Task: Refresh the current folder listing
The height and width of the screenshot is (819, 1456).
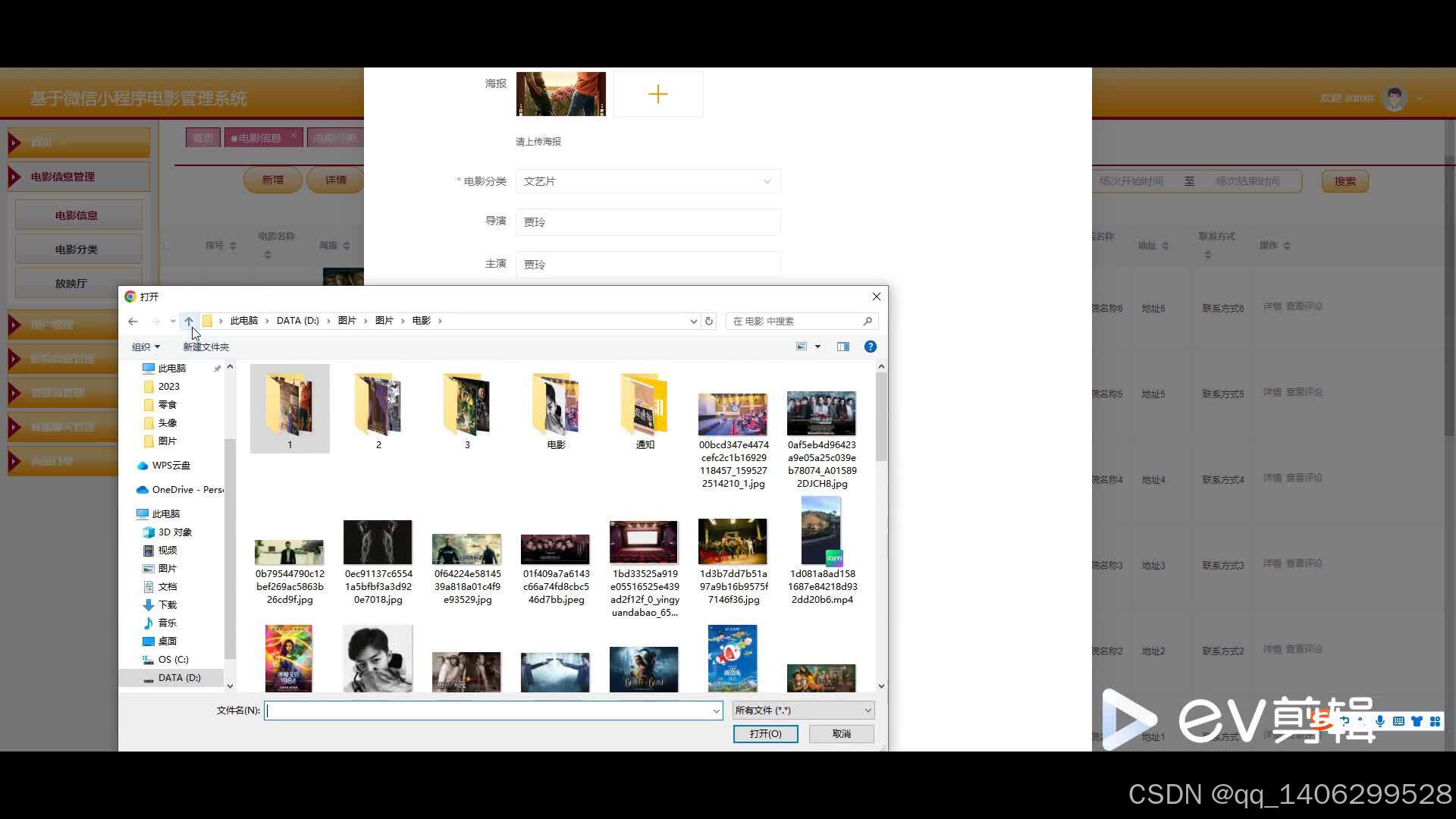Action: 709,321
